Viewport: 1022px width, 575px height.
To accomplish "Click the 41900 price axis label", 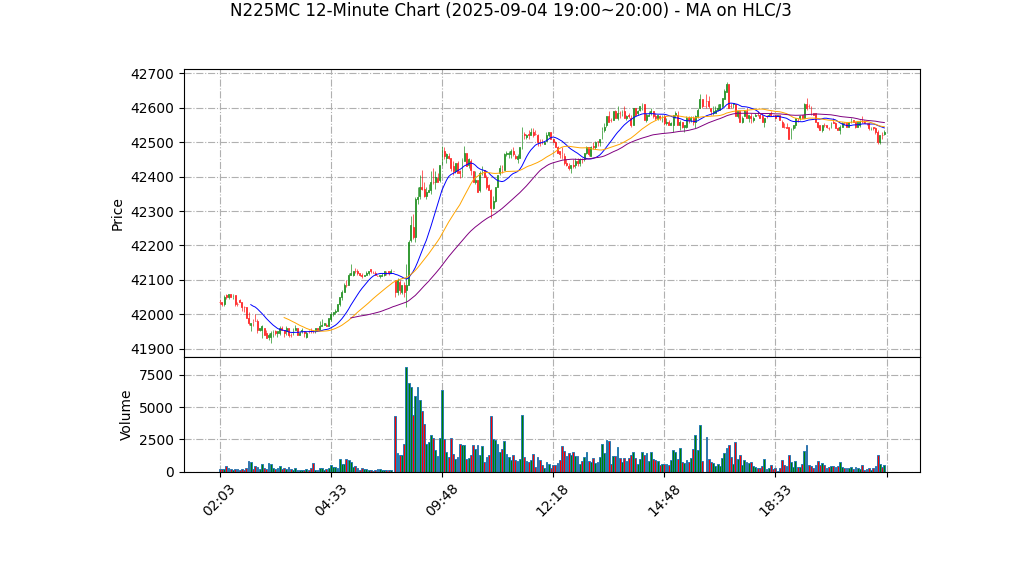I will coord(153,350).
